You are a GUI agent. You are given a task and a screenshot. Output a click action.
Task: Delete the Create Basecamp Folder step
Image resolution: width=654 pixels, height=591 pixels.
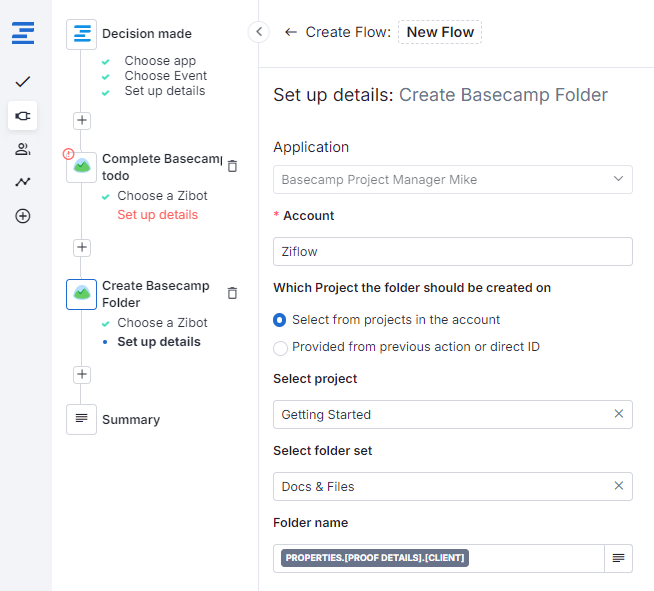232,293
